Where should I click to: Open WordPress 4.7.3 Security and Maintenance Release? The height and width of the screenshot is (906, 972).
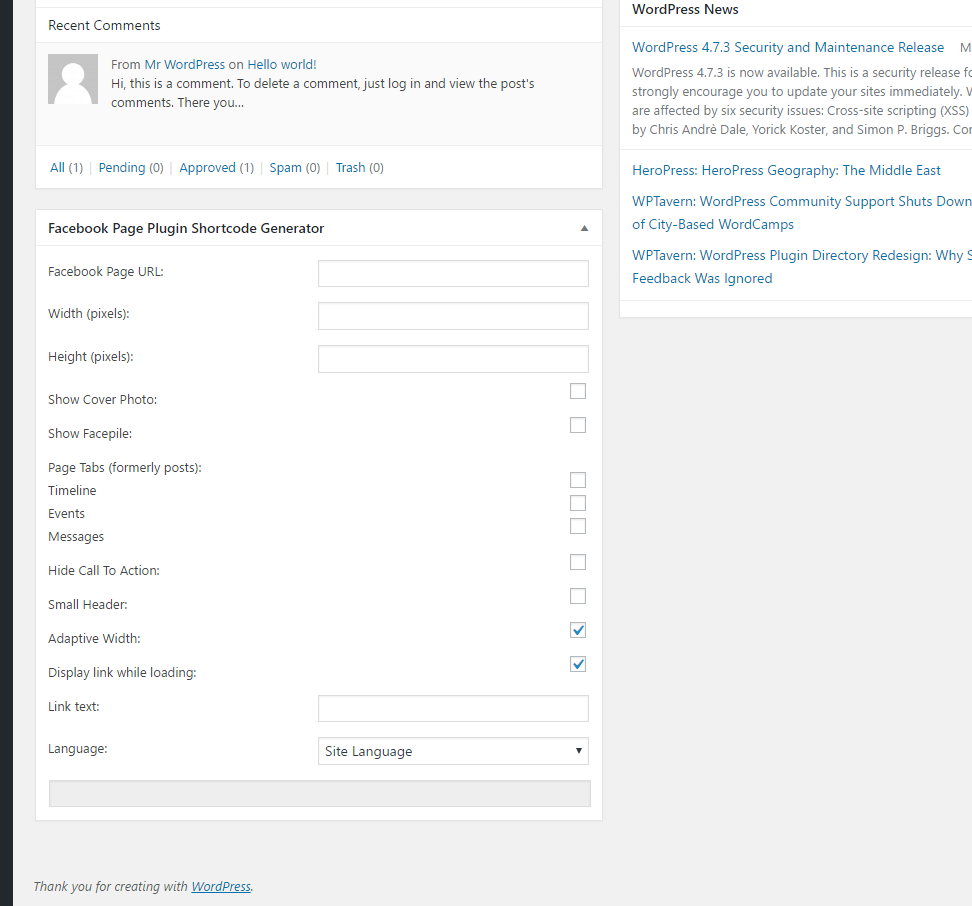pos(788,47)
